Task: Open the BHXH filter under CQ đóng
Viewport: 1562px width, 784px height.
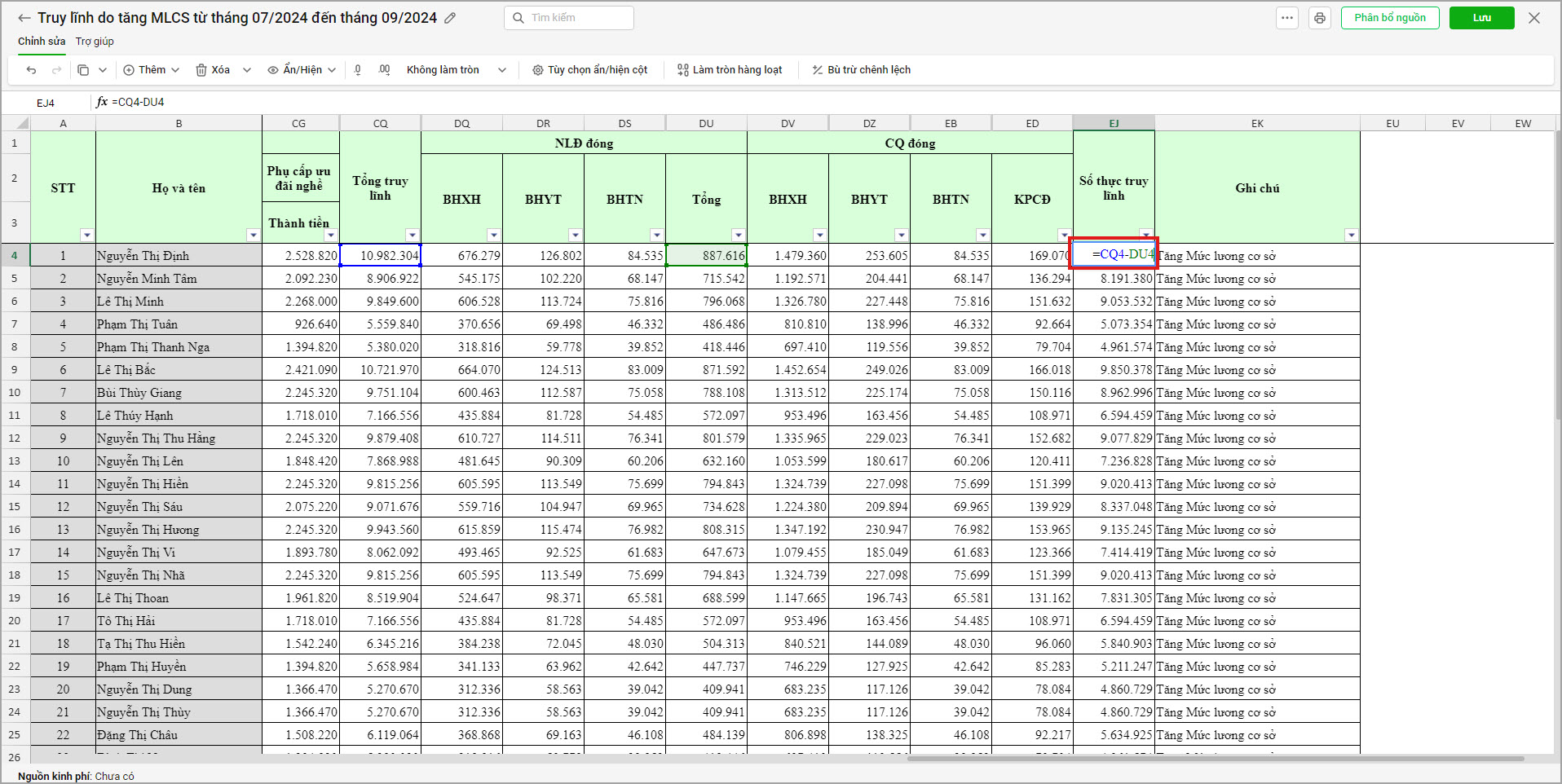Action: (x=820, y=236)
